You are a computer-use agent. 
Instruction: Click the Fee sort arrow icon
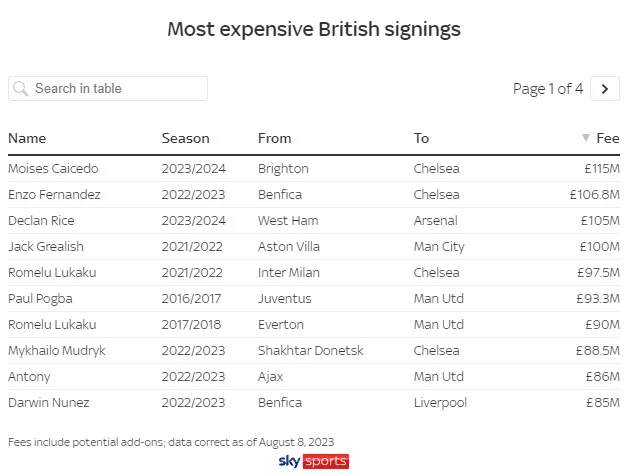pos(586,138)
